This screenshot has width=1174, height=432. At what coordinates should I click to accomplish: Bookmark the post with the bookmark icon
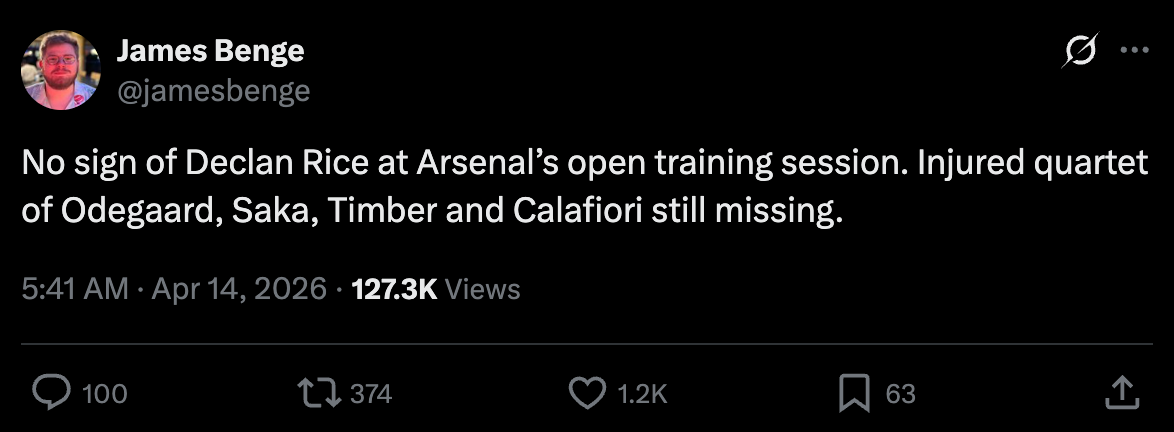[853, 393]
